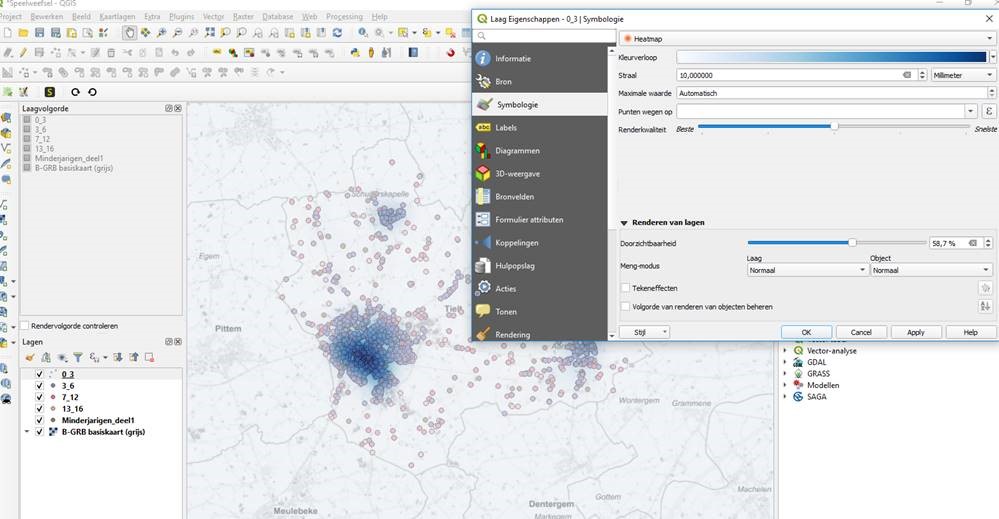Click the Apply button
Image resolution: width=999 pixels, height=519 pixels.
[916, 332]
